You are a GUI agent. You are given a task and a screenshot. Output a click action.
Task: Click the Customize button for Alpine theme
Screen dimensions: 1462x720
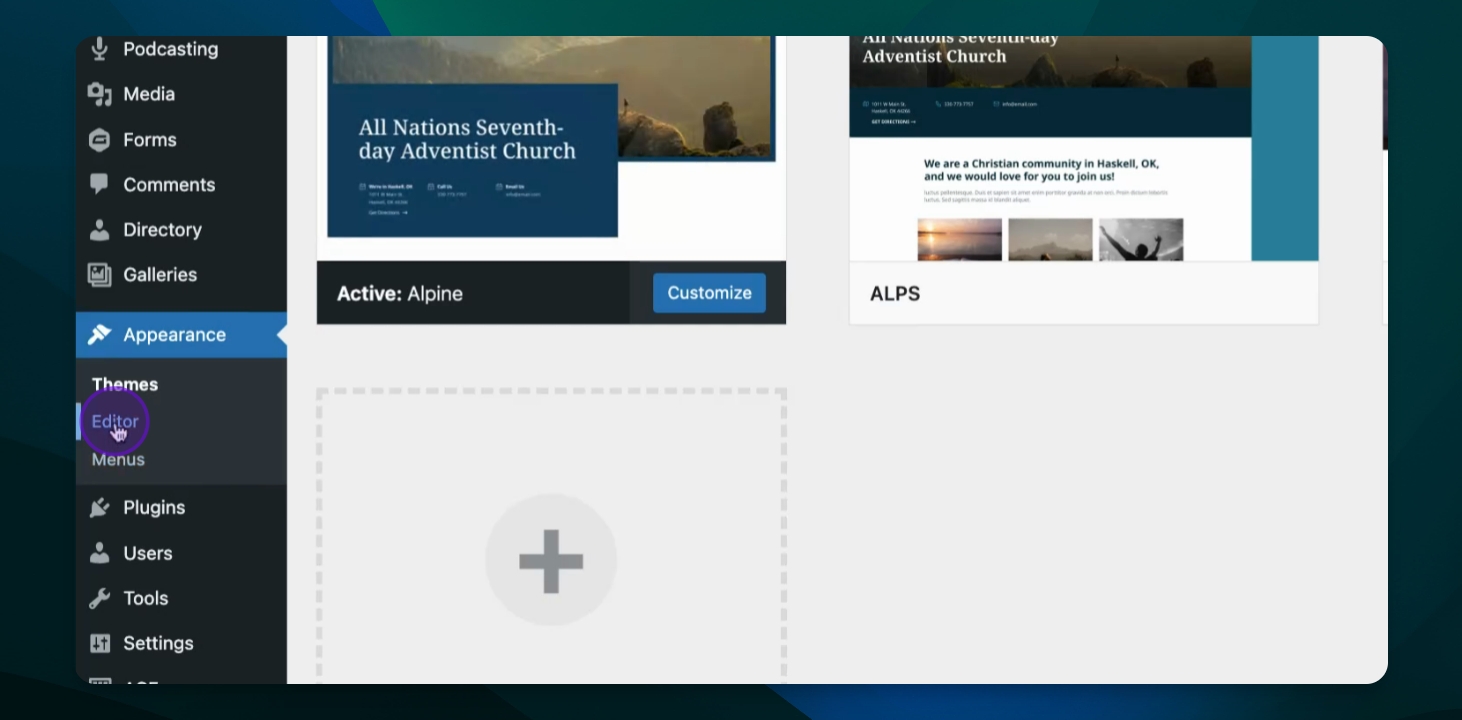coord(709,293)
